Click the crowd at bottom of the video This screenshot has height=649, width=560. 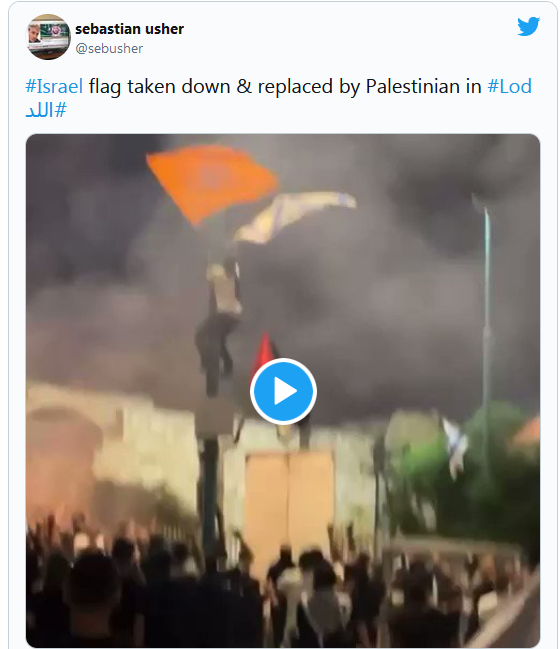[x=283, y=588]
